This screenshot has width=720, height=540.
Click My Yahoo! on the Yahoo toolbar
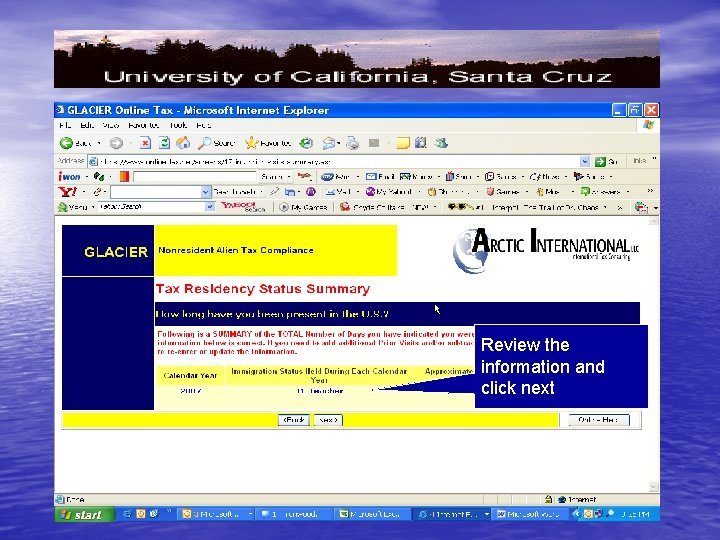(x=388, y=191)
